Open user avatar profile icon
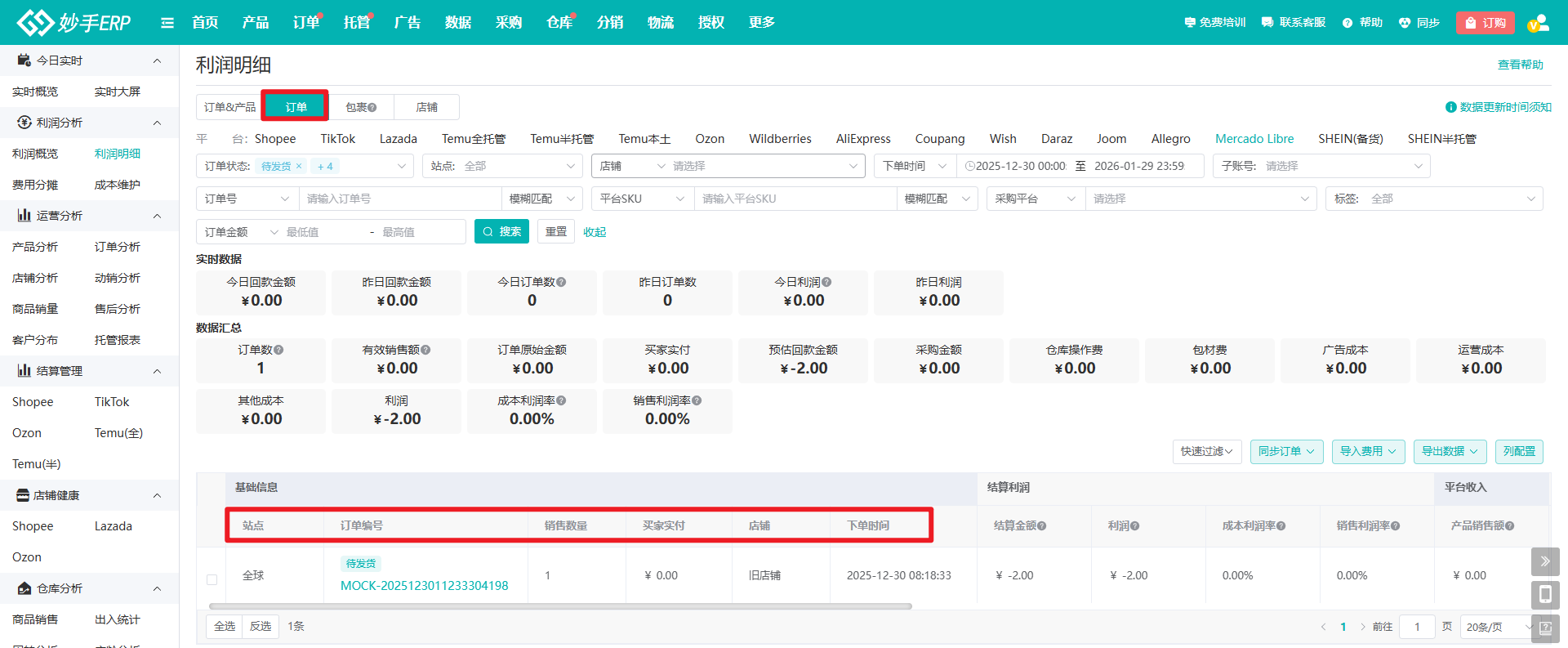1568x648 pixels. click(1538, 23)
